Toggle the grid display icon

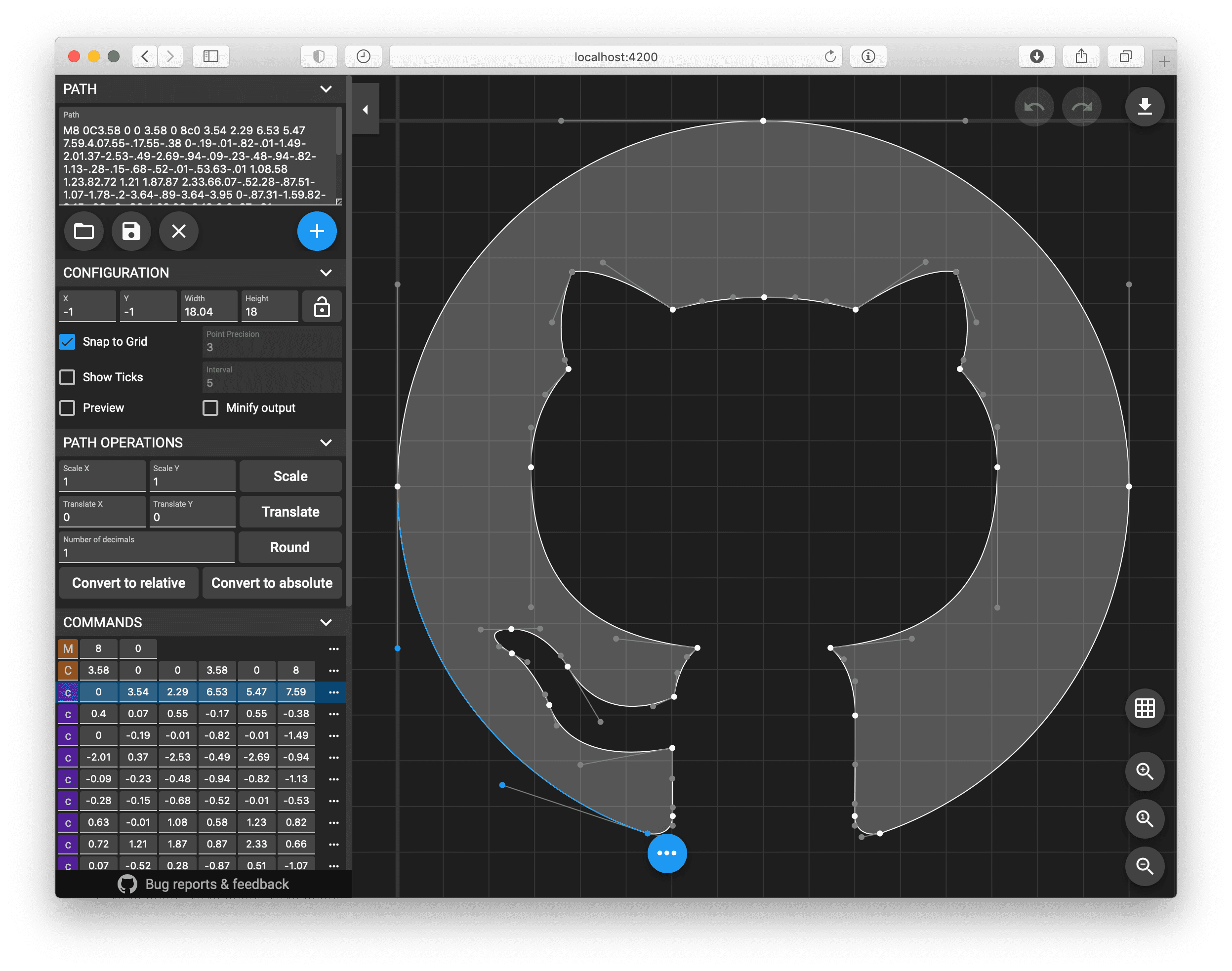point(1145,708)
